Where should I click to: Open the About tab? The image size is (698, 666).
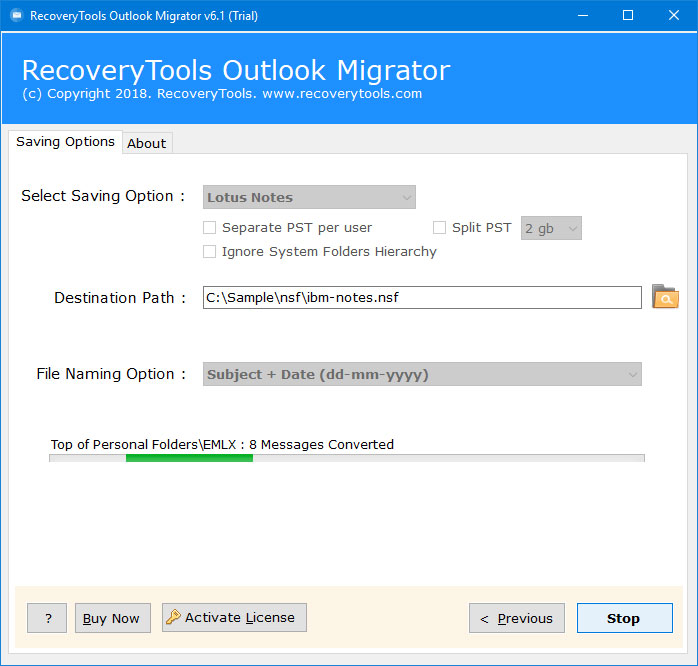coord(147,143)
